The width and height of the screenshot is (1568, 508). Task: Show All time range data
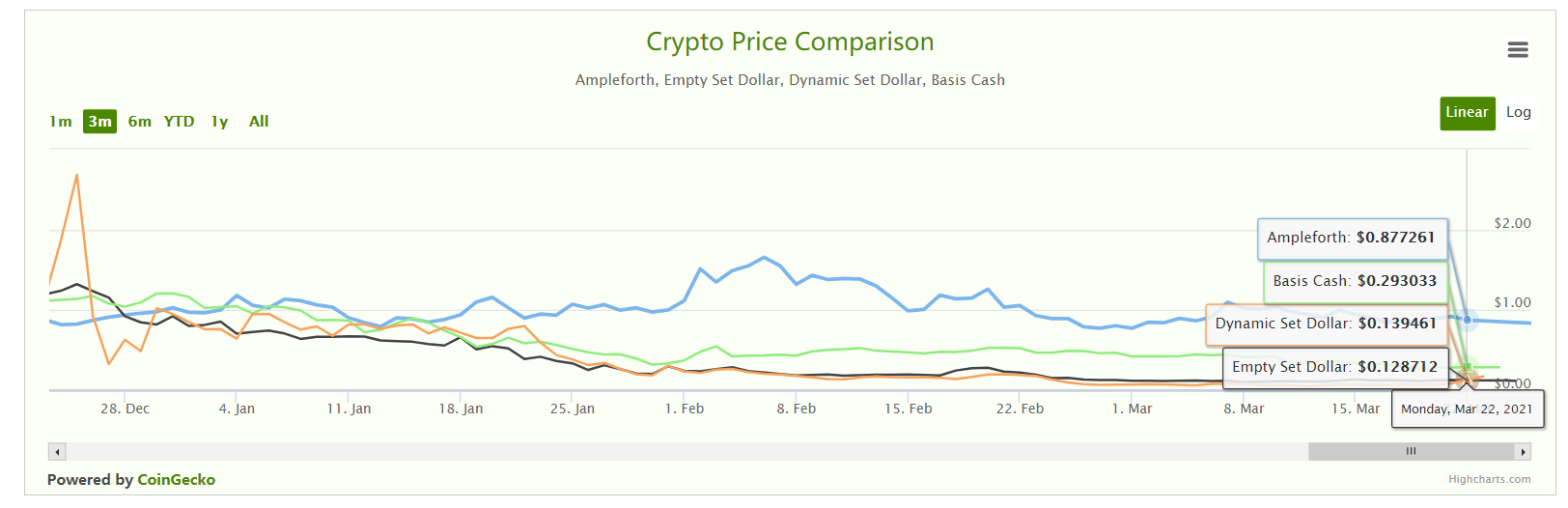coord(259,122)
